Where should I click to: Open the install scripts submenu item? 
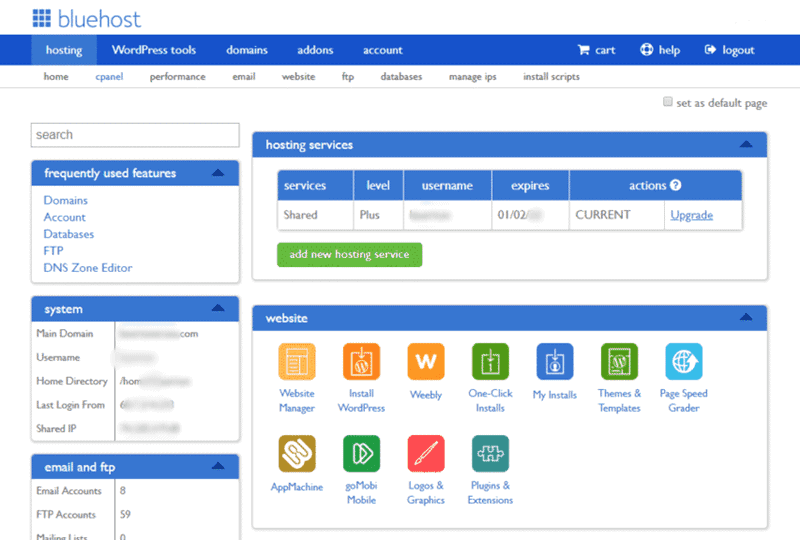(x=552, y=77)
